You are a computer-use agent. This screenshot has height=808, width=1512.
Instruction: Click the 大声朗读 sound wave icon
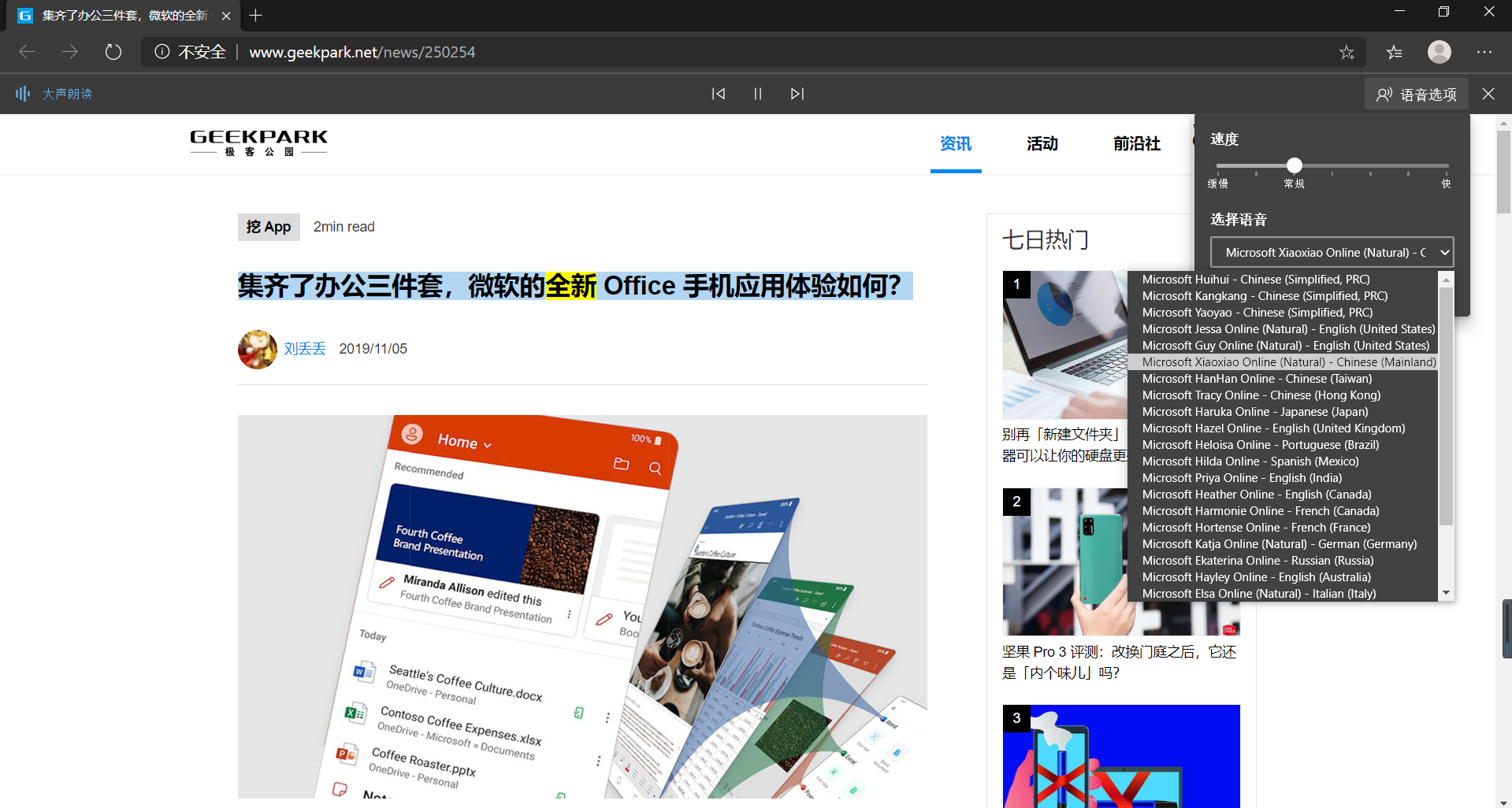click(23, 94)
